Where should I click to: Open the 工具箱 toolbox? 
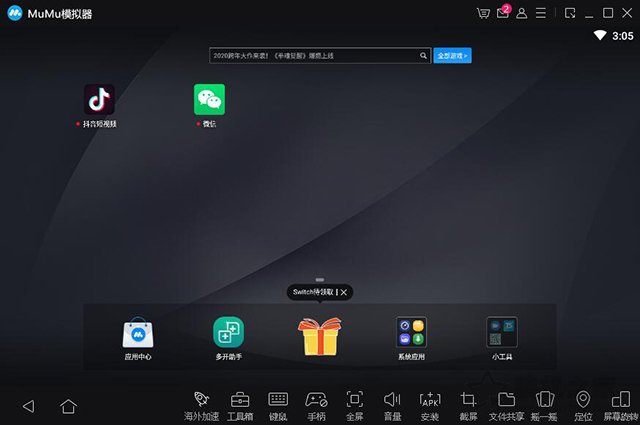pyautogui.click(x=240, y=400)
